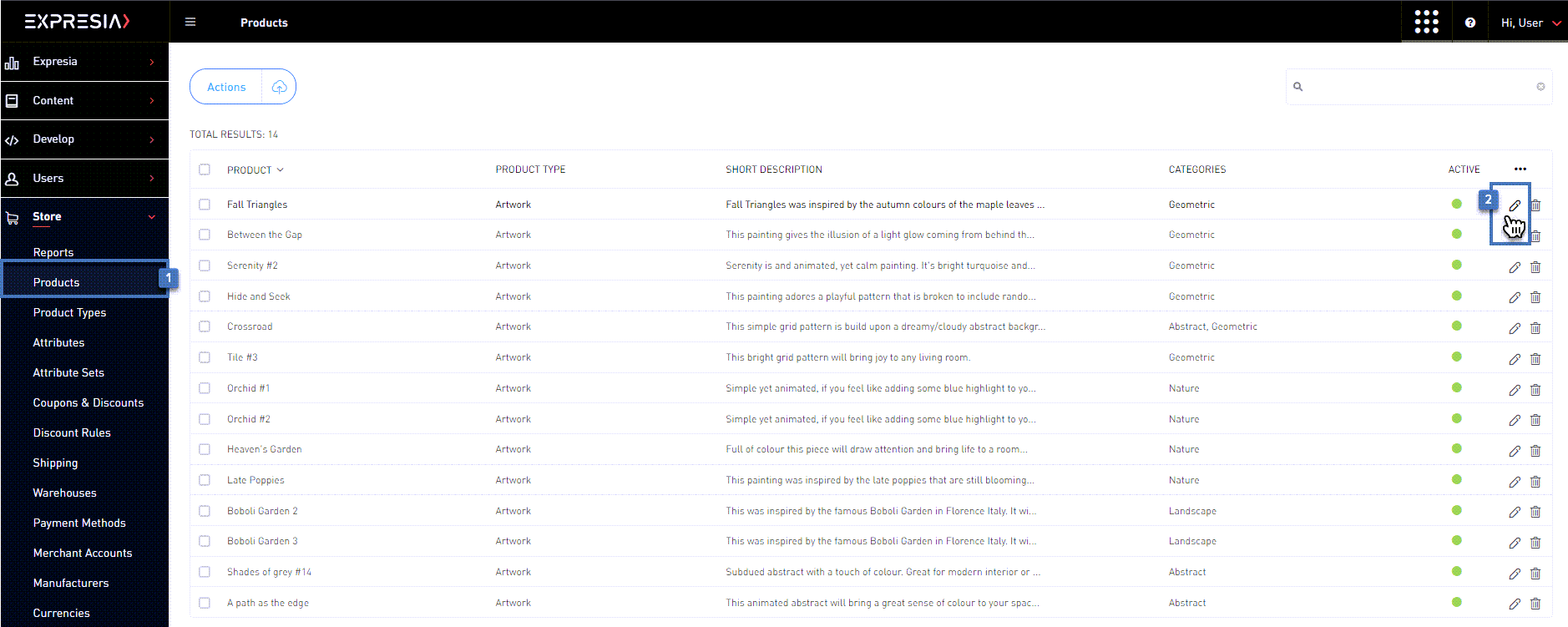Viewport: 1568px width, 627px height.
Task: Tick the checkbox for Between the Gap
Action: (x=205, y=235)
